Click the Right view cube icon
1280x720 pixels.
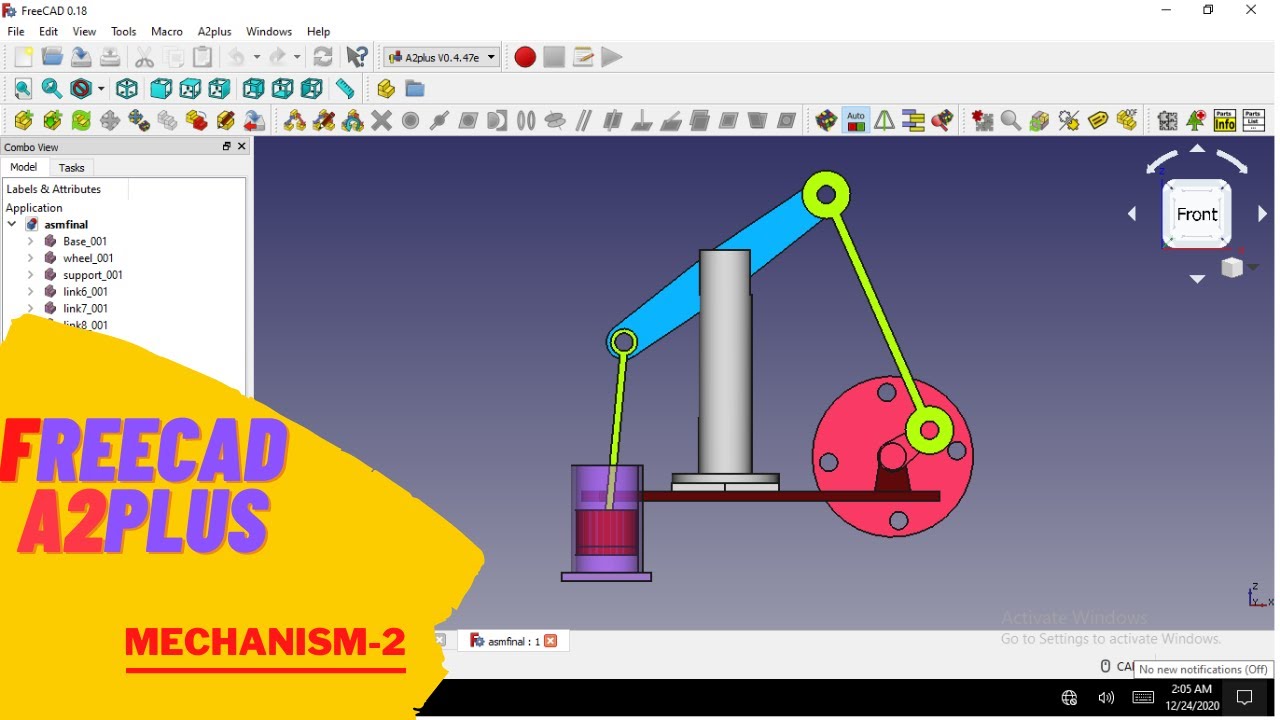pyautogui.click(x=219, y=89)
